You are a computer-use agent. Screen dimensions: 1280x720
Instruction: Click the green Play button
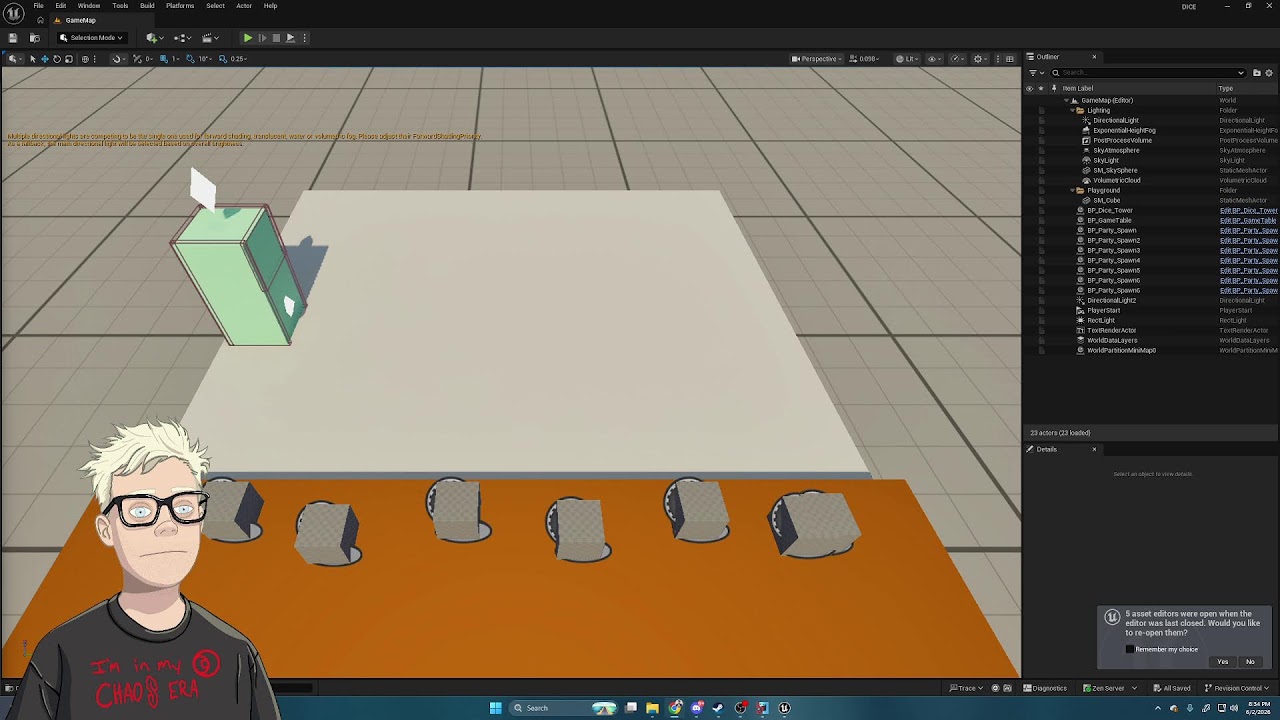[x=248, y=38]
